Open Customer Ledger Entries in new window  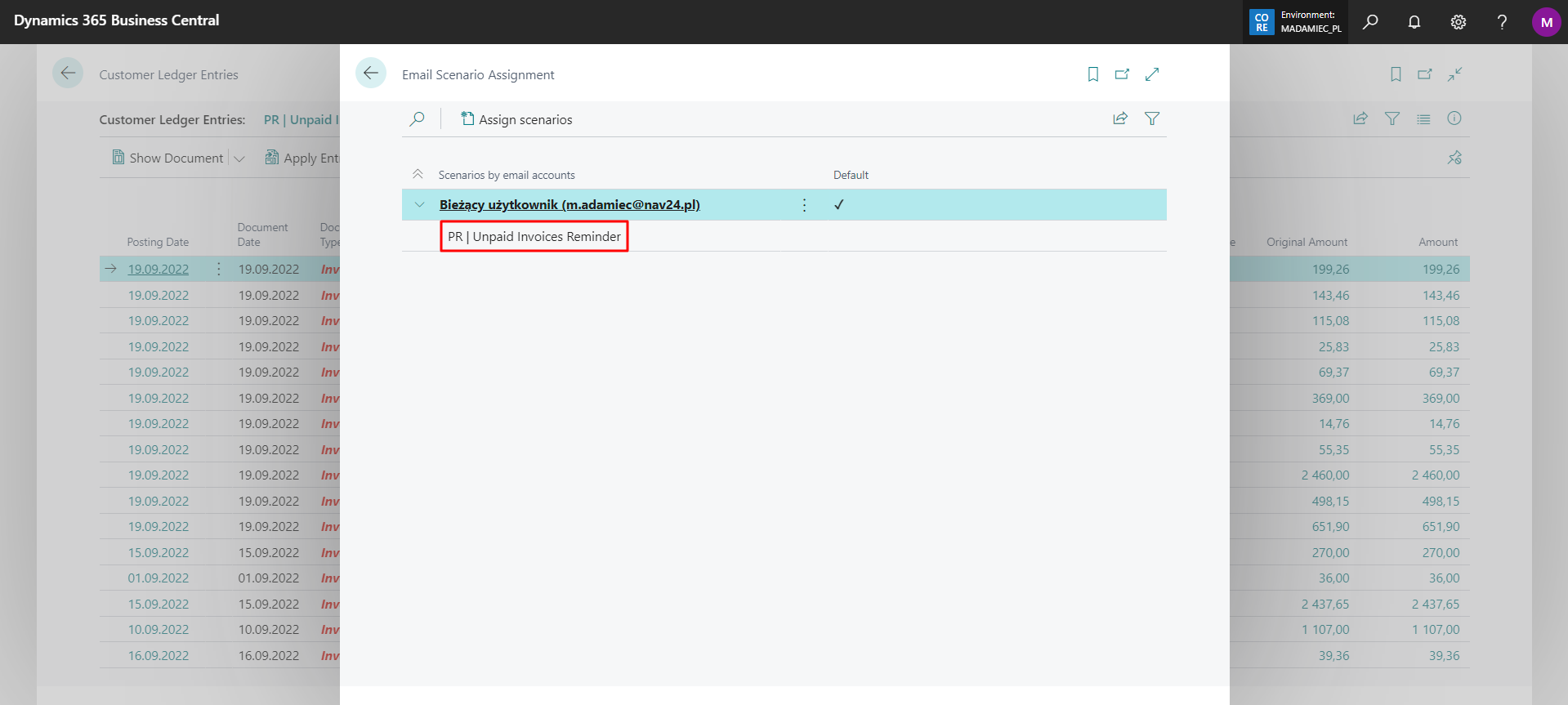click(x=1425, y=74)
